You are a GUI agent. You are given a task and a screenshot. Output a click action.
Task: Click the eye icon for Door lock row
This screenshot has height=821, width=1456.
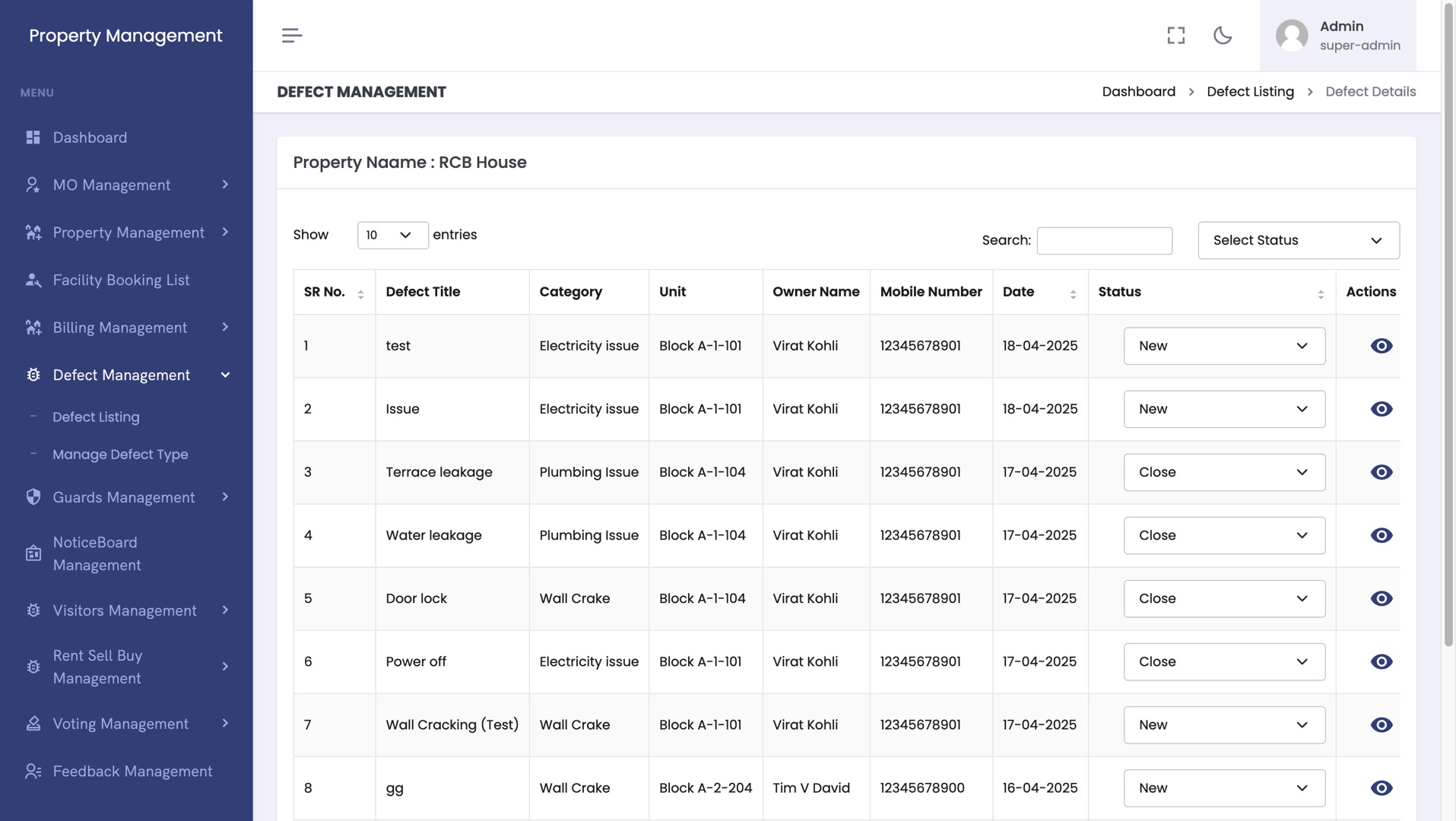coord(1381,598)
